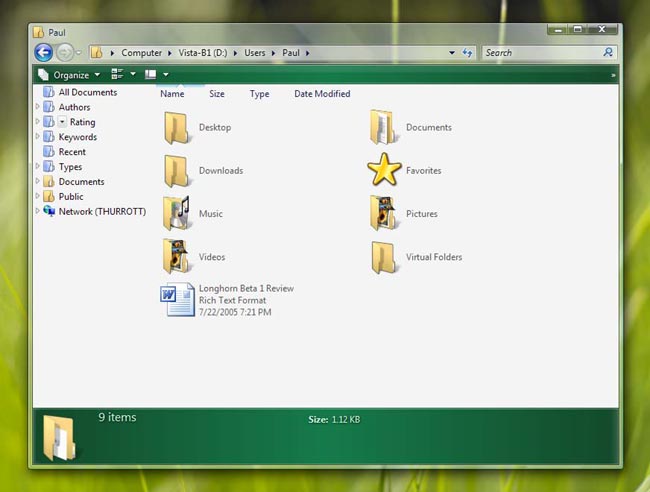650x492 pixels.
Task: Expand the Authors tree node
Action: 38,107
